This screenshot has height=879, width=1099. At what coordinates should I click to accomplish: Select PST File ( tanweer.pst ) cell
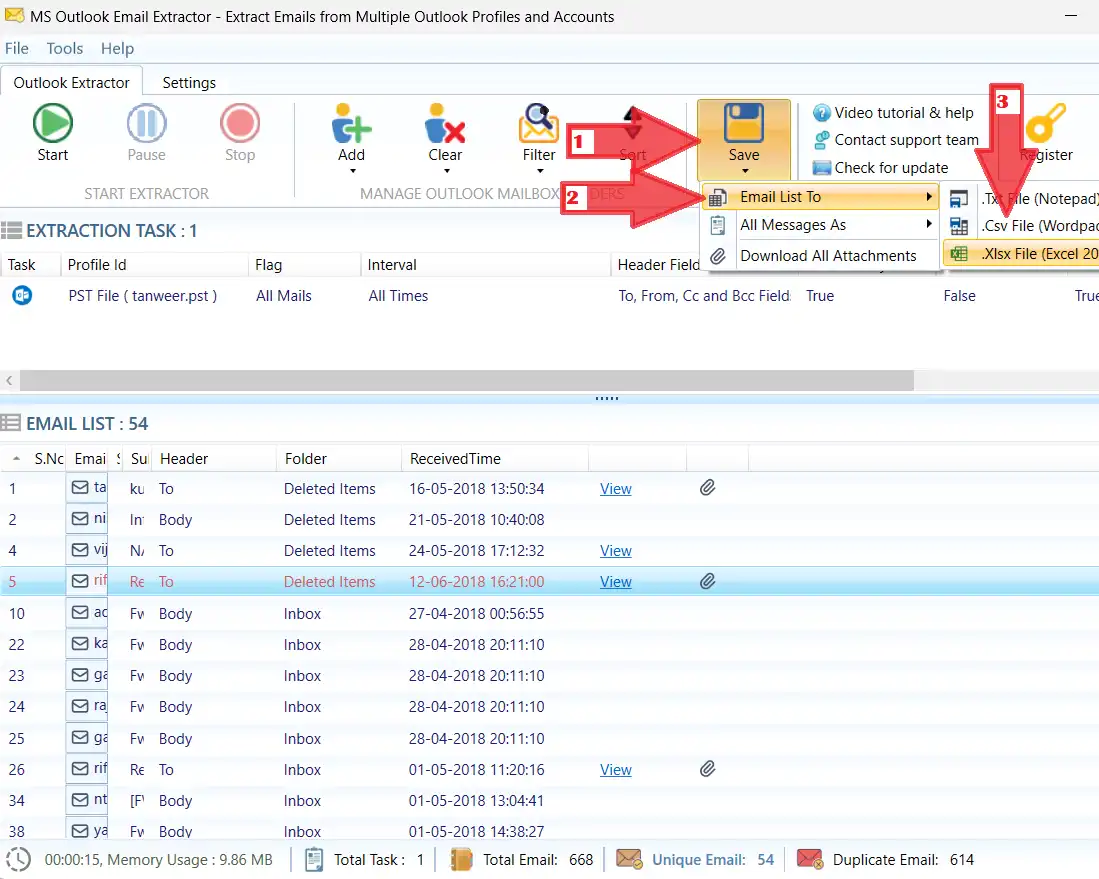143,296
